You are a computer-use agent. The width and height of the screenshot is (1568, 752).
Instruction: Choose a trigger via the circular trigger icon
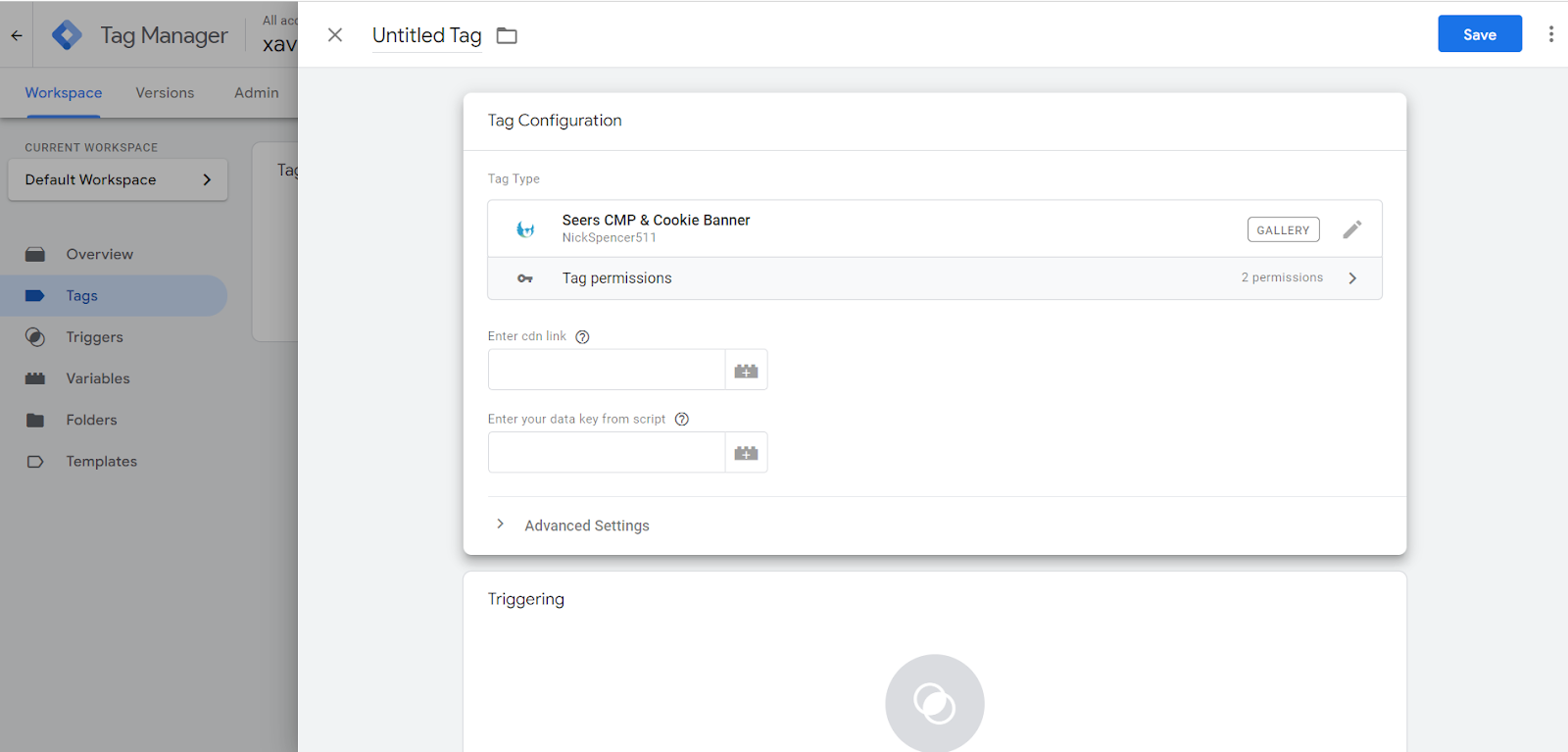pyautogui.click(x=935, y=703)
